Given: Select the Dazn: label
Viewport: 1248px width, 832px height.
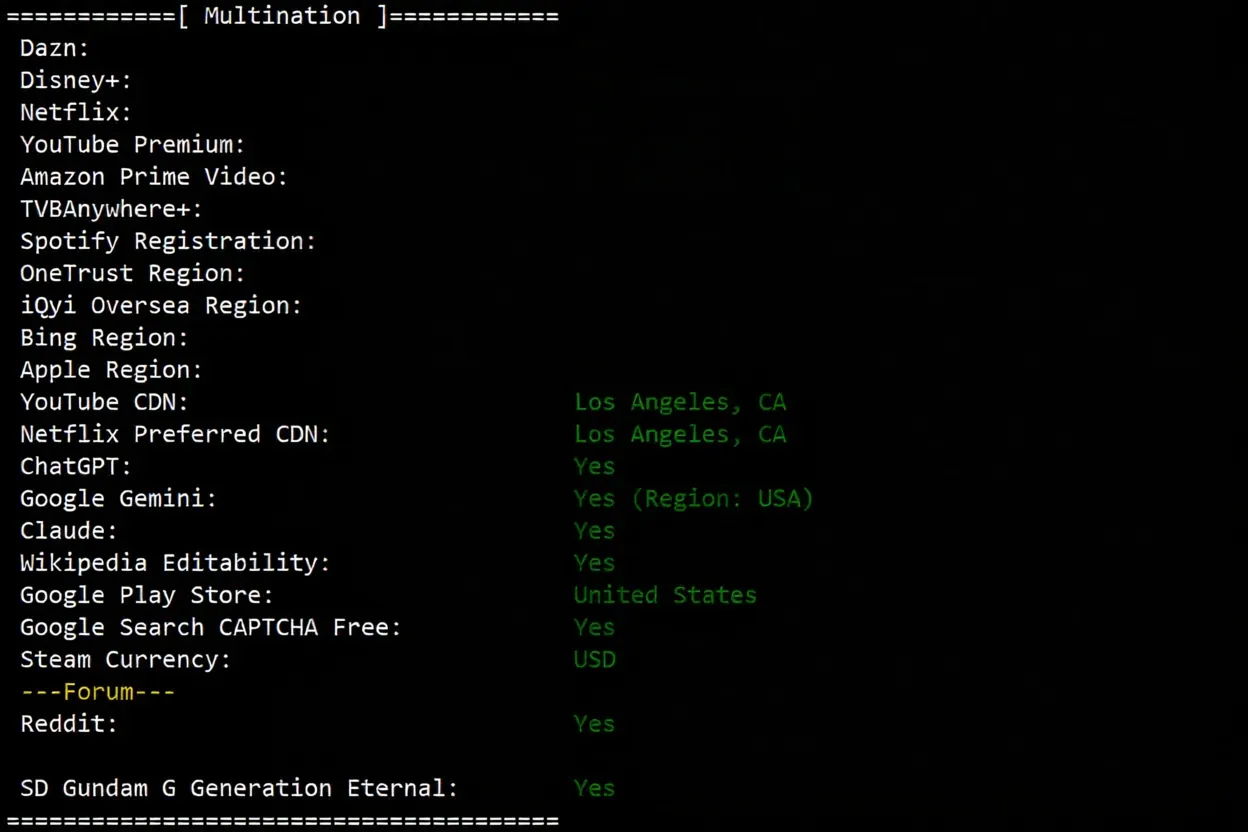Looking at the screenshot, I should pos(55,48).
